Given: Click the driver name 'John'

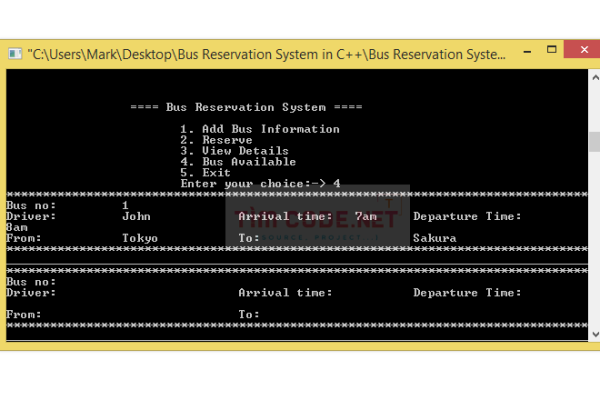Looking at the screenshot, I should tap(136, 216).
